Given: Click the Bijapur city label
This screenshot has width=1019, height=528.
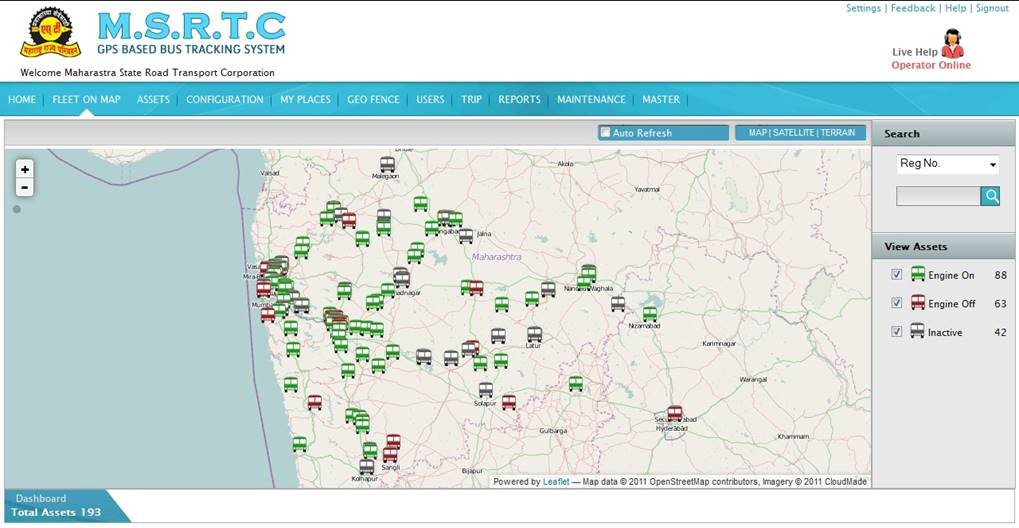Looking at the screenshot, I should (x=472, y=471).
